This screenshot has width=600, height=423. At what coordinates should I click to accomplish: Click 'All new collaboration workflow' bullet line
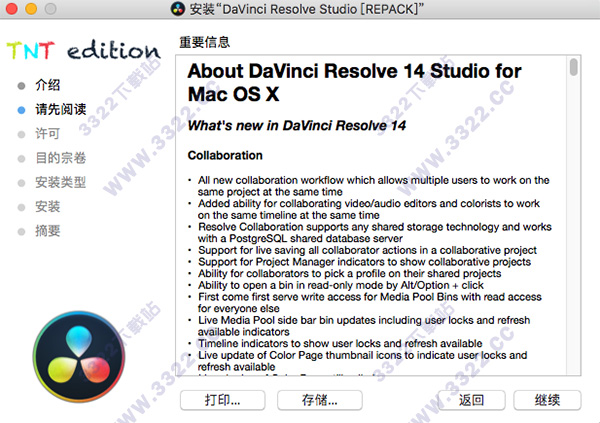[373, 186]
